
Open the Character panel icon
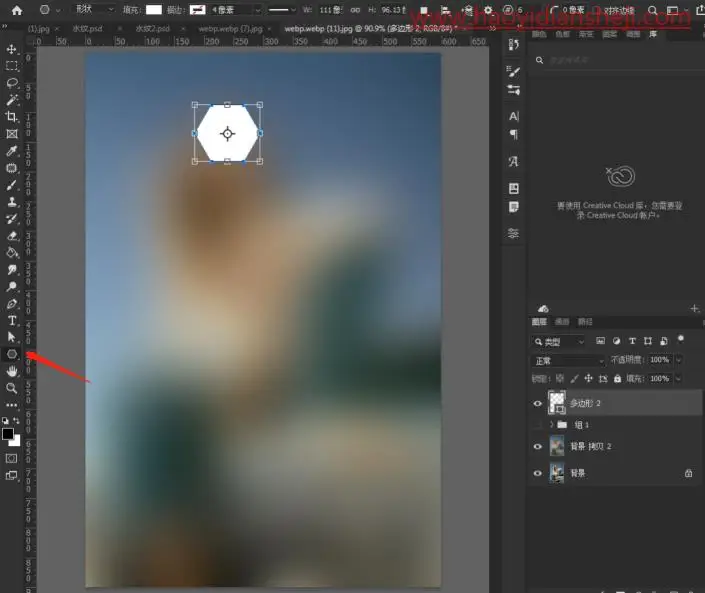[513, 116]
